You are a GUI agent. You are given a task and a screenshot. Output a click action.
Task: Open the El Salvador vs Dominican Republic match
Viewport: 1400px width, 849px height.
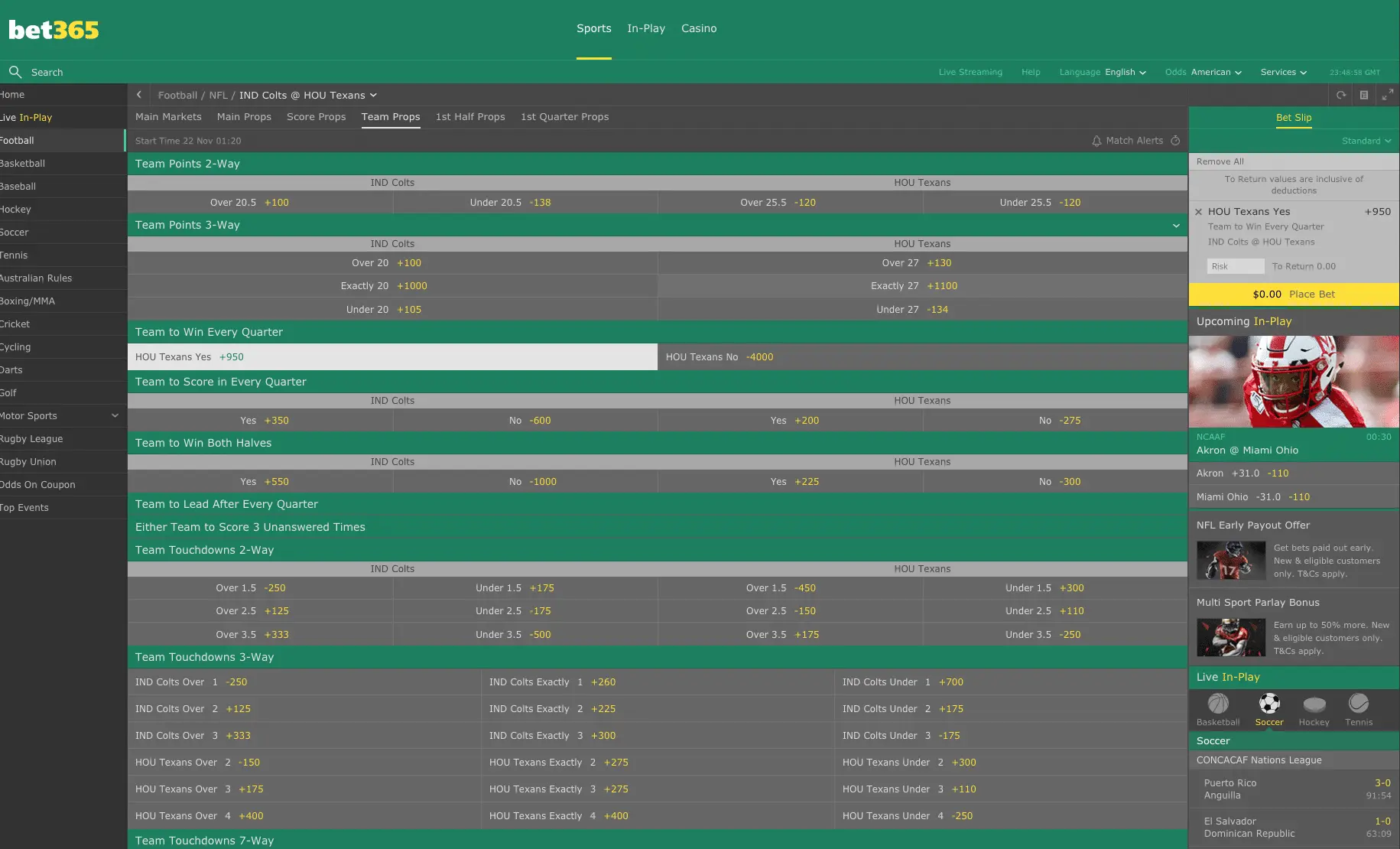[x=1294, y=828]
